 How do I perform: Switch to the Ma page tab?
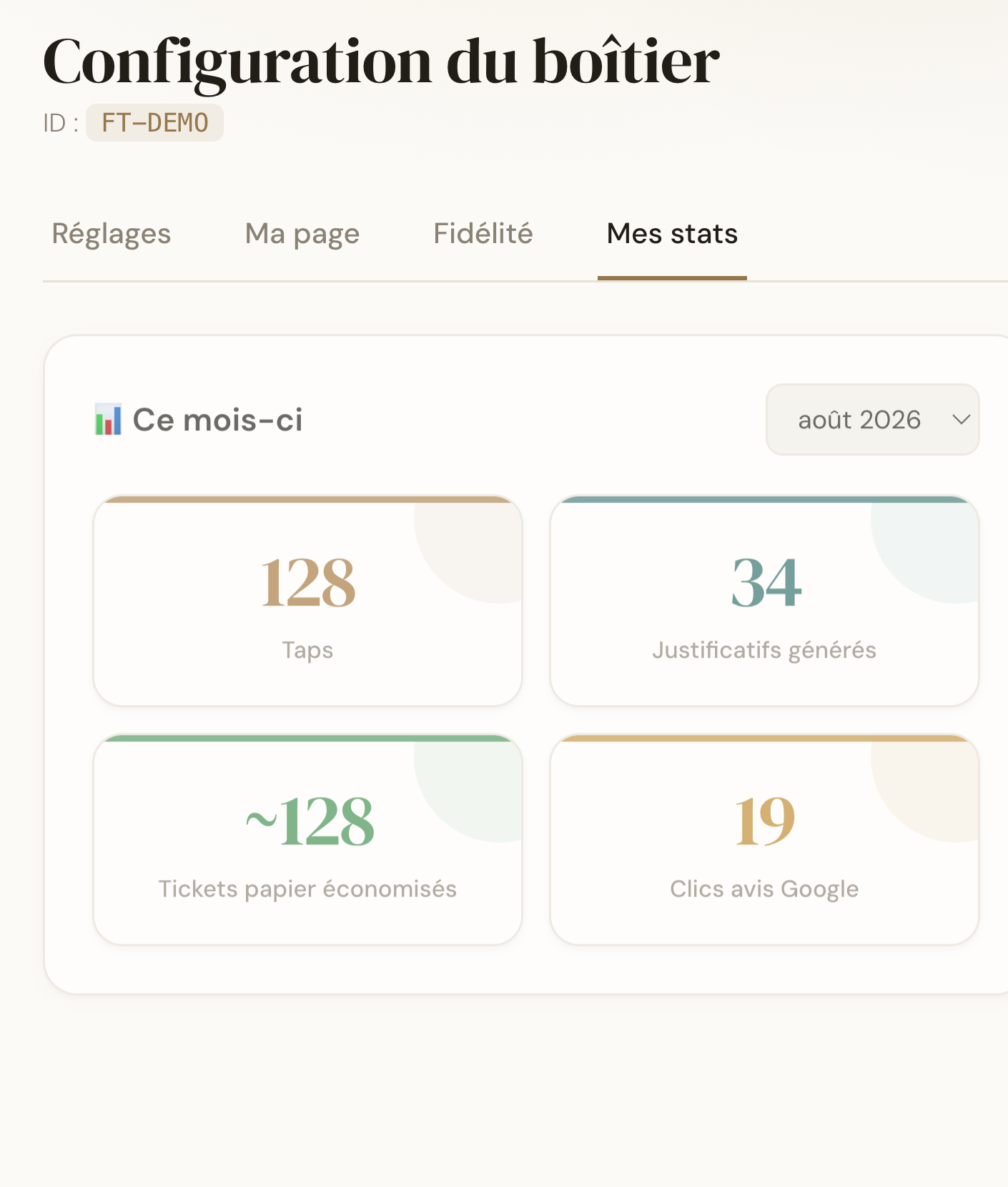point(302,234)
